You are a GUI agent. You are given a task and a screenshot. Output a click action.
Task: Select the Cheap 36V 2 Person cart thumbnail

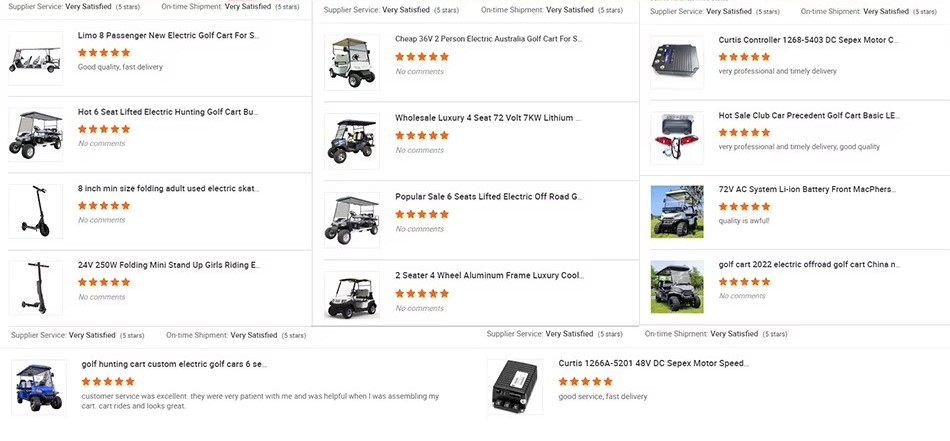352,62
